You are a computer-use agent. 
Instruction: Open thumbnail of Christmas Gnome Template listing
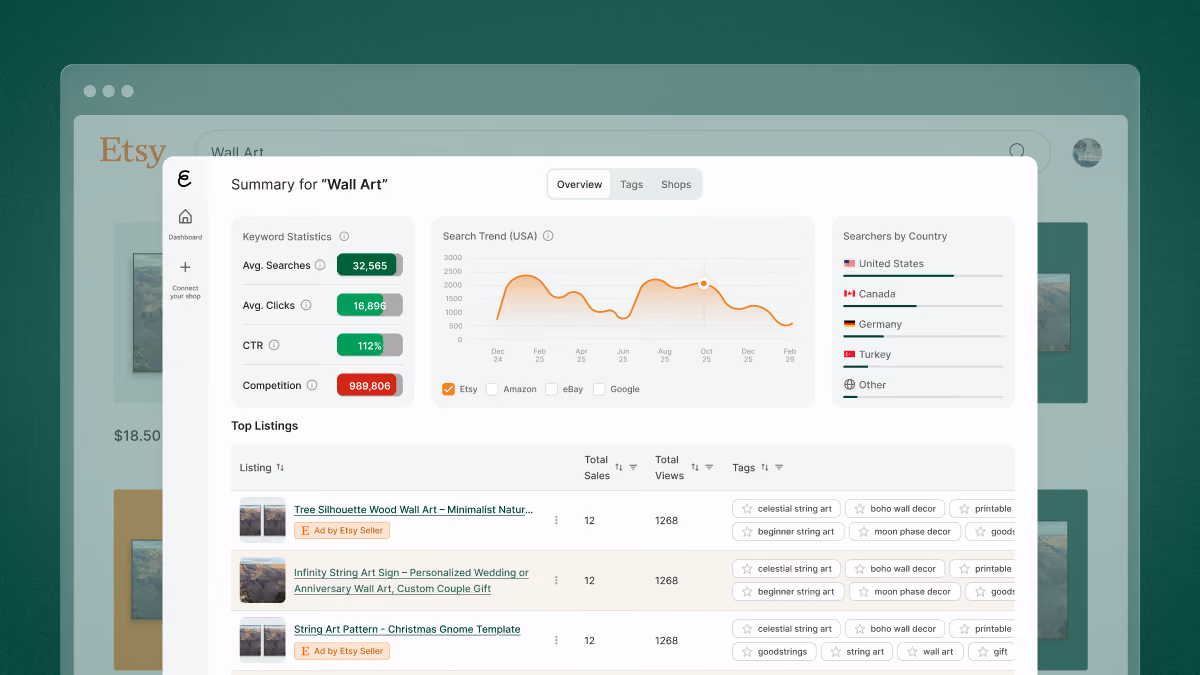coord(263,640)
